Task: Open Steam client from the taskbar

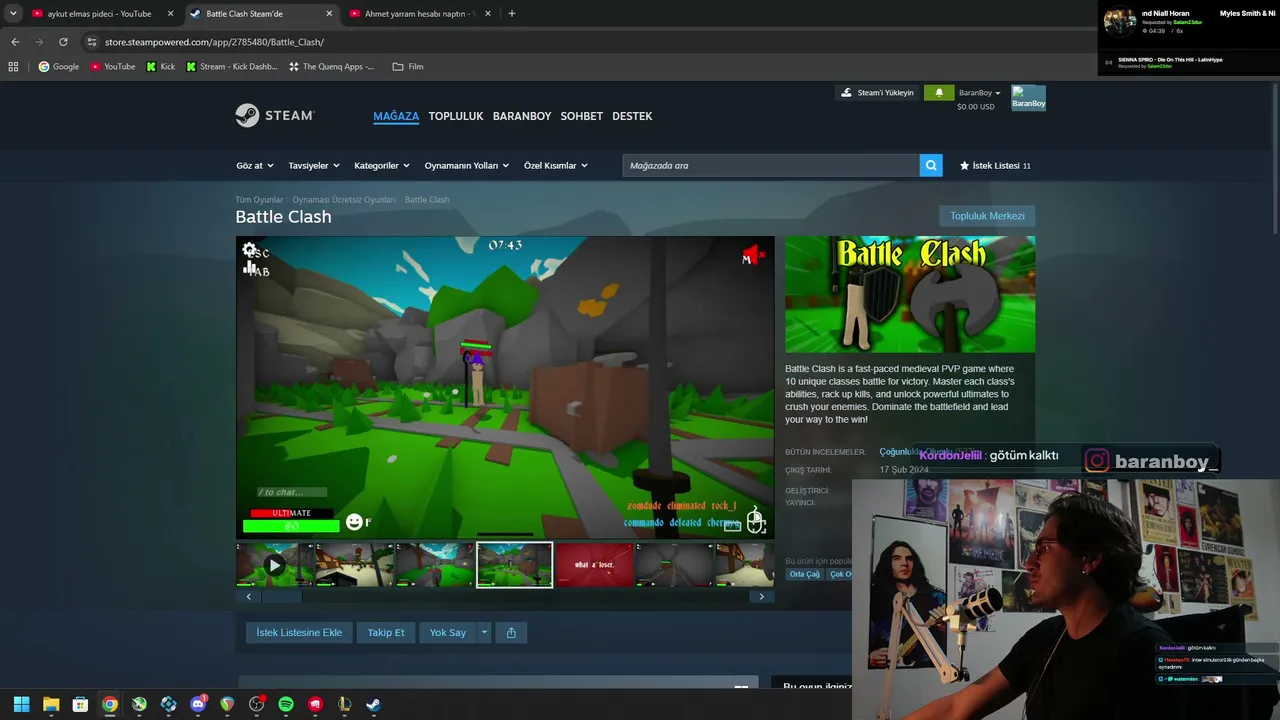Action: coord(373,704)
